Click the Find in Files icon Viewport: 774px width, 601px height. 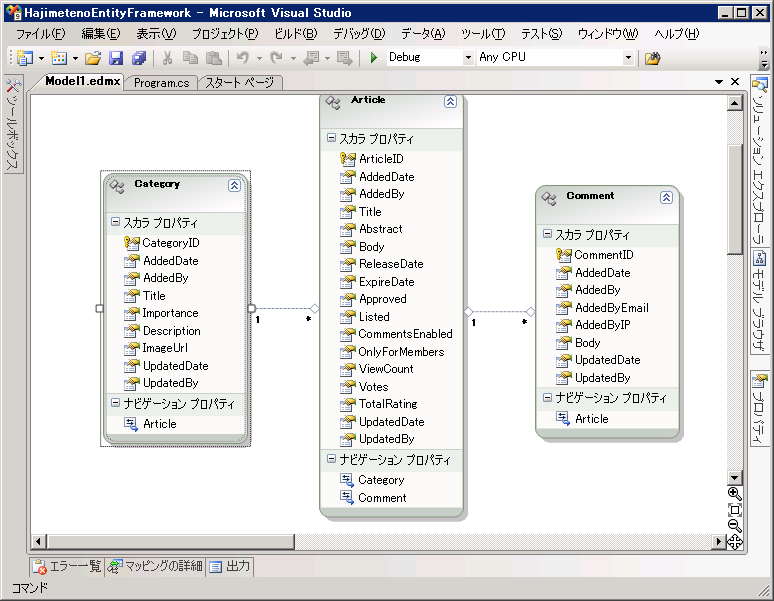(653, 58)
